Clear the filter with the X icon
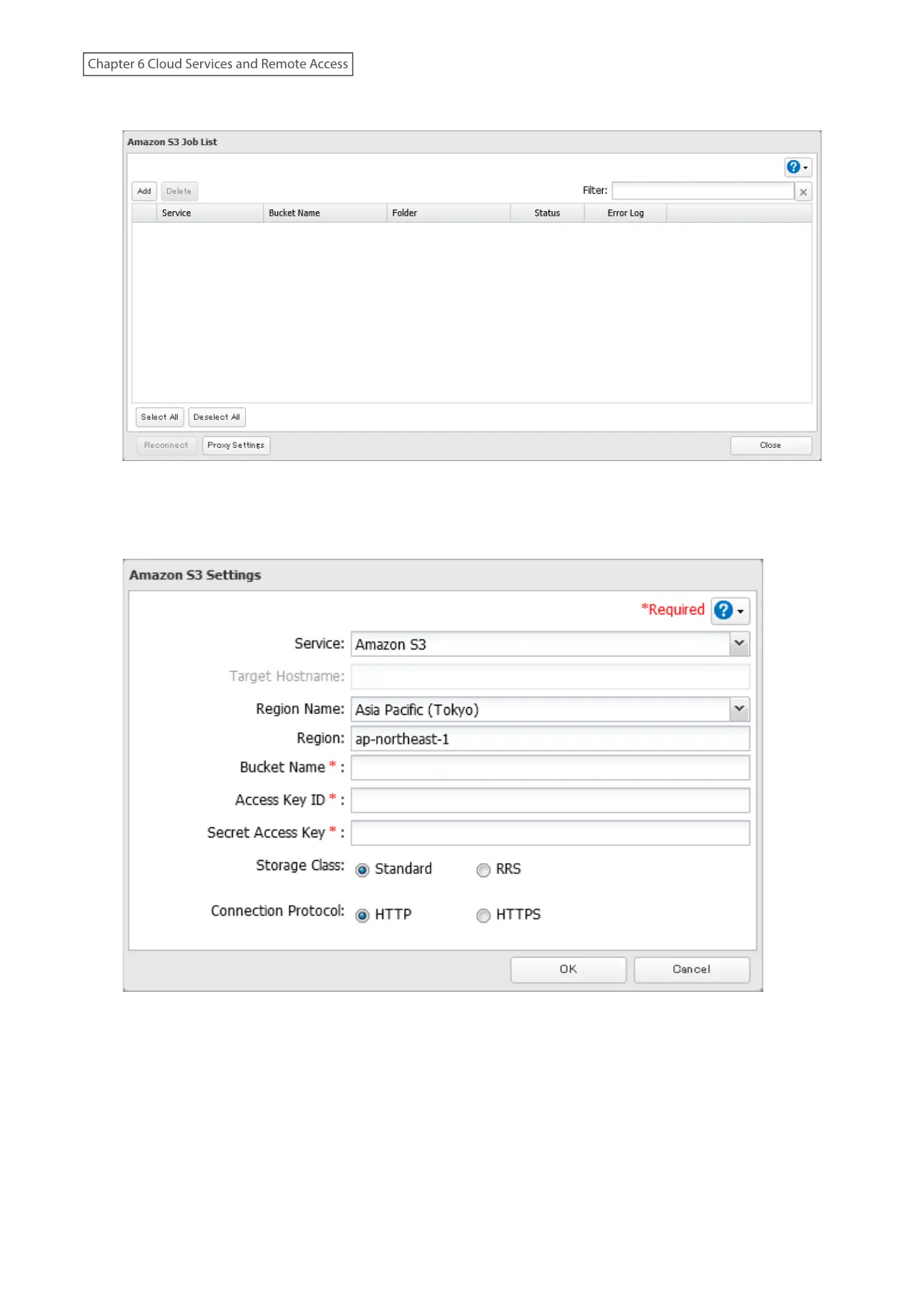This screenshot has height=1307, width=924. pyautogui.click(x=803, y=192)
